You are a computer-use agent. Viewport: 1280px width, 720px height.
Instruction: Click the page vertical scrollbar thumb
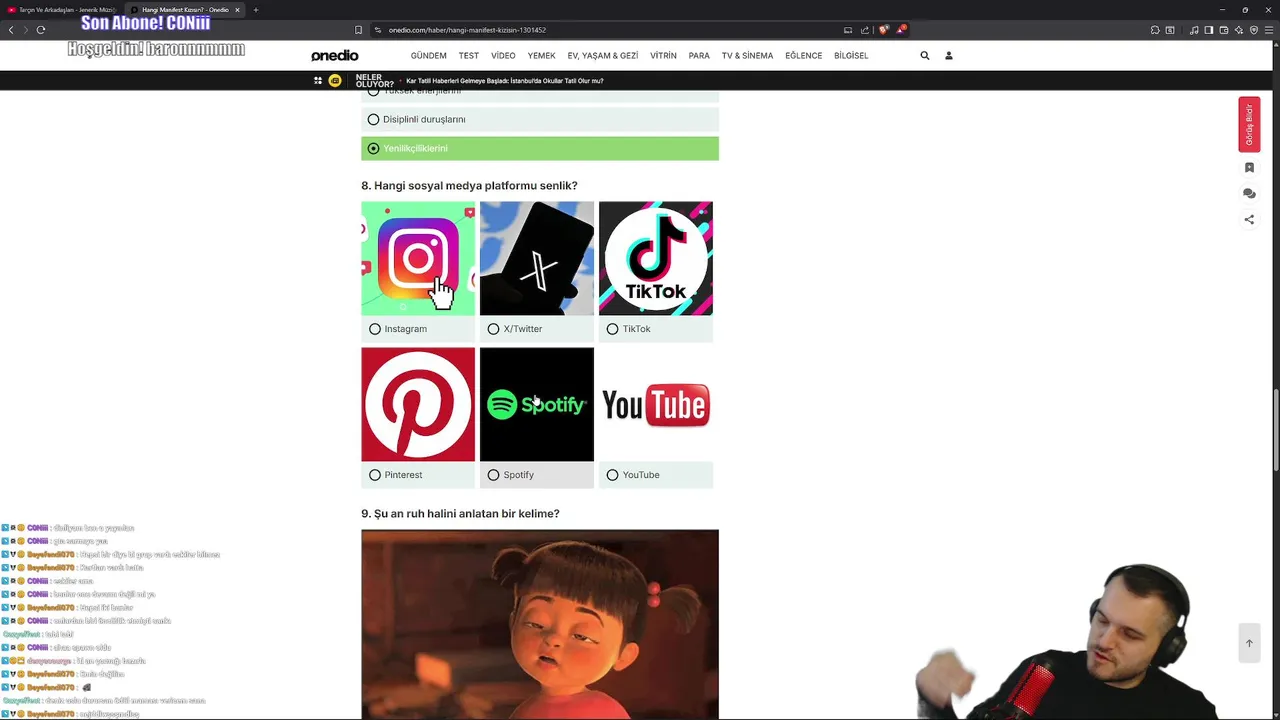click(1276, 430)
